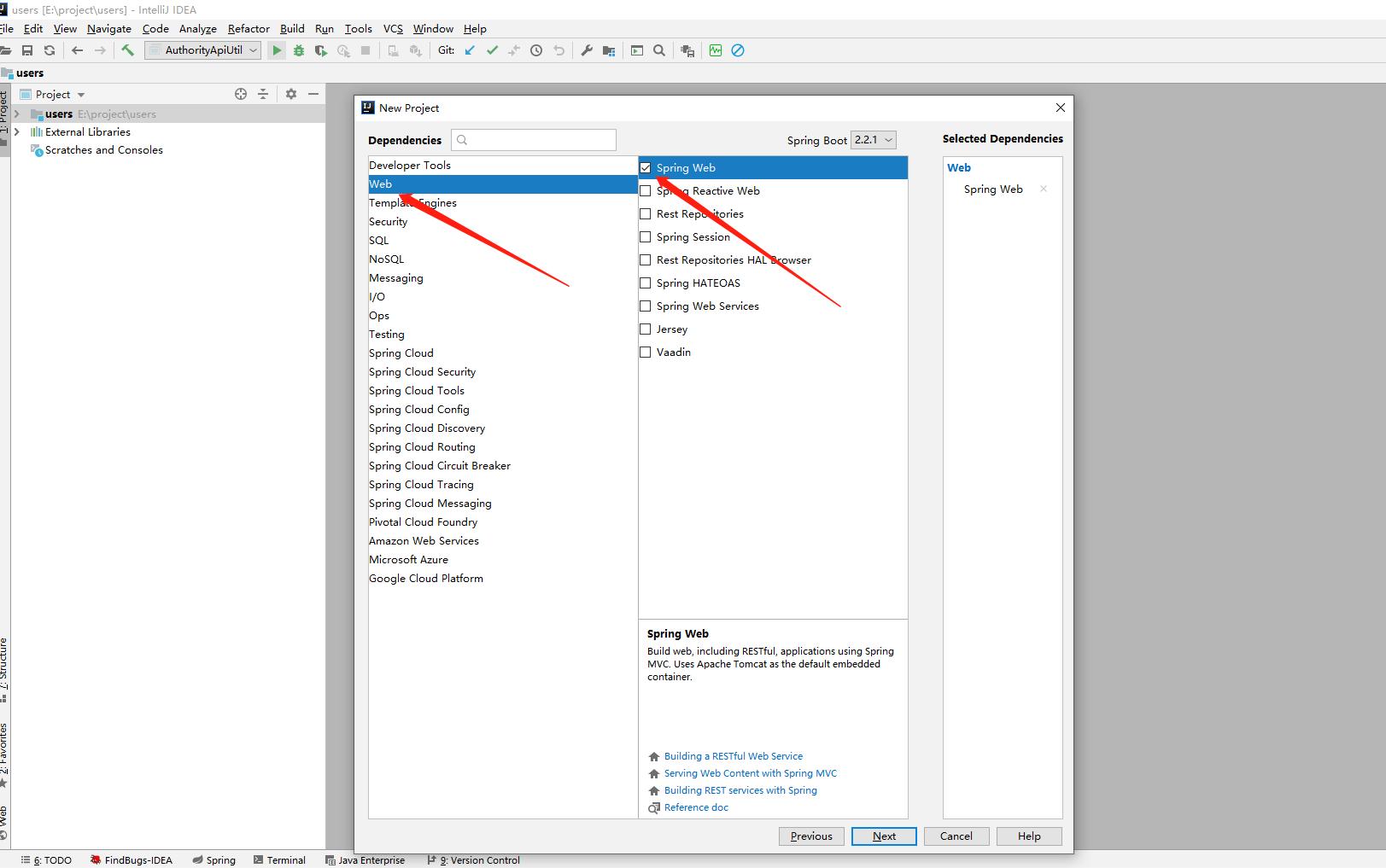This screenshot has height=868, width=1386.
Task: Check the Spring Reactive Web checkbox
Action: coord(646,191)
